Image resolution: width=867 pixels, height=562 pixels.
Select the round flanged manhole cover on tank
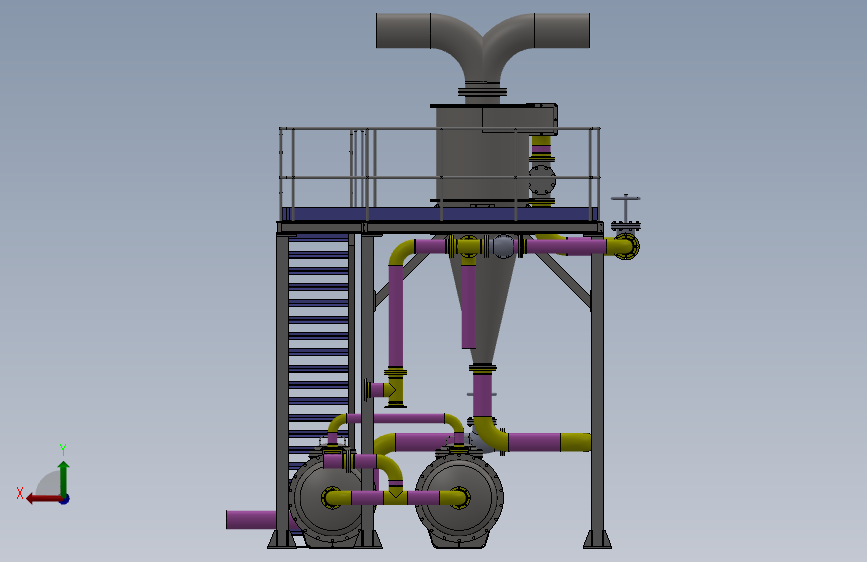pyautogui.click(x=542, y=180)
